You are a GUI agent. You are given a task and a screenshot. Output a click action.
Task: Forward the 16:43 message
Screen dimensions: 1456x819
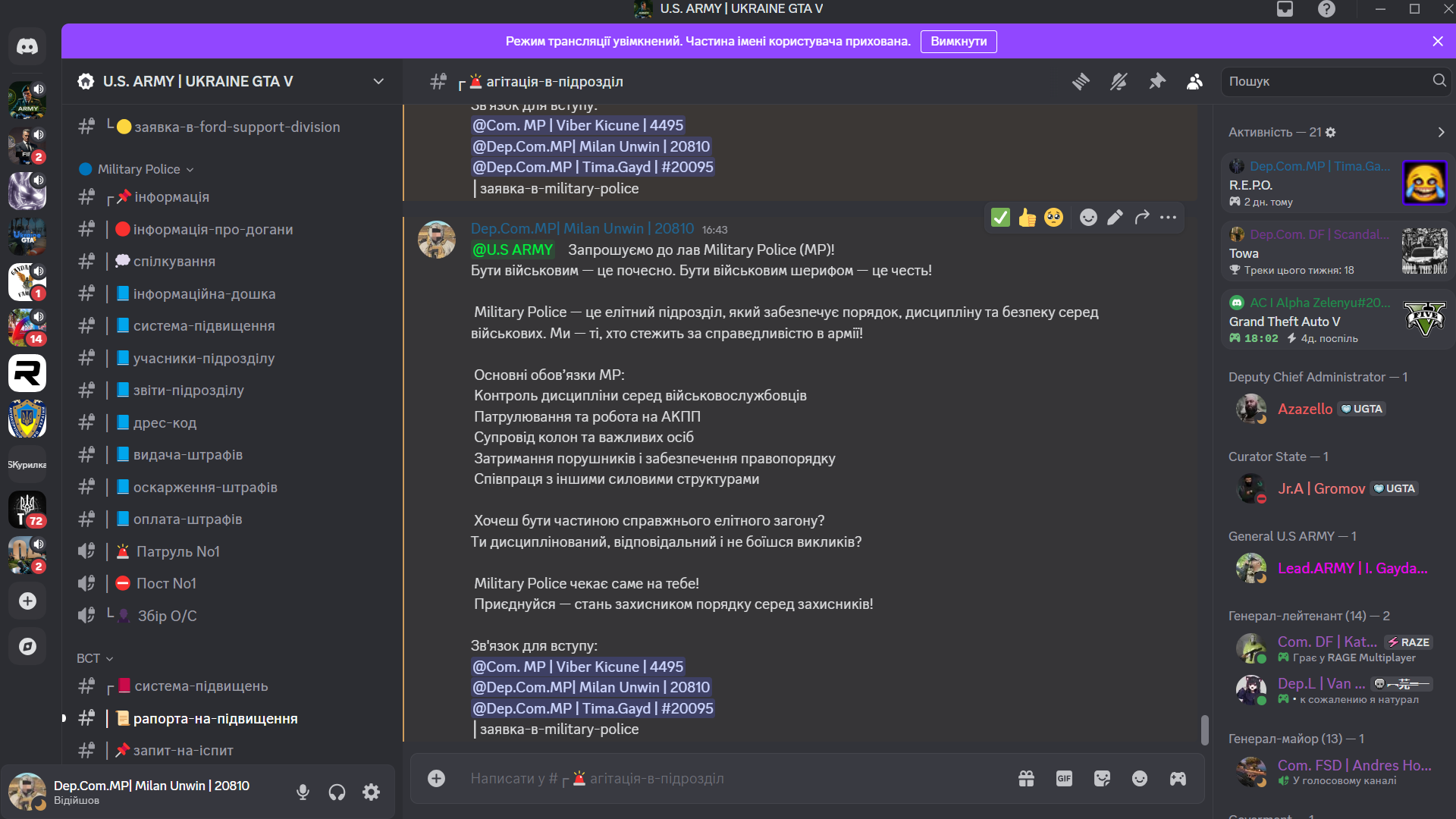pos(1141,218)
